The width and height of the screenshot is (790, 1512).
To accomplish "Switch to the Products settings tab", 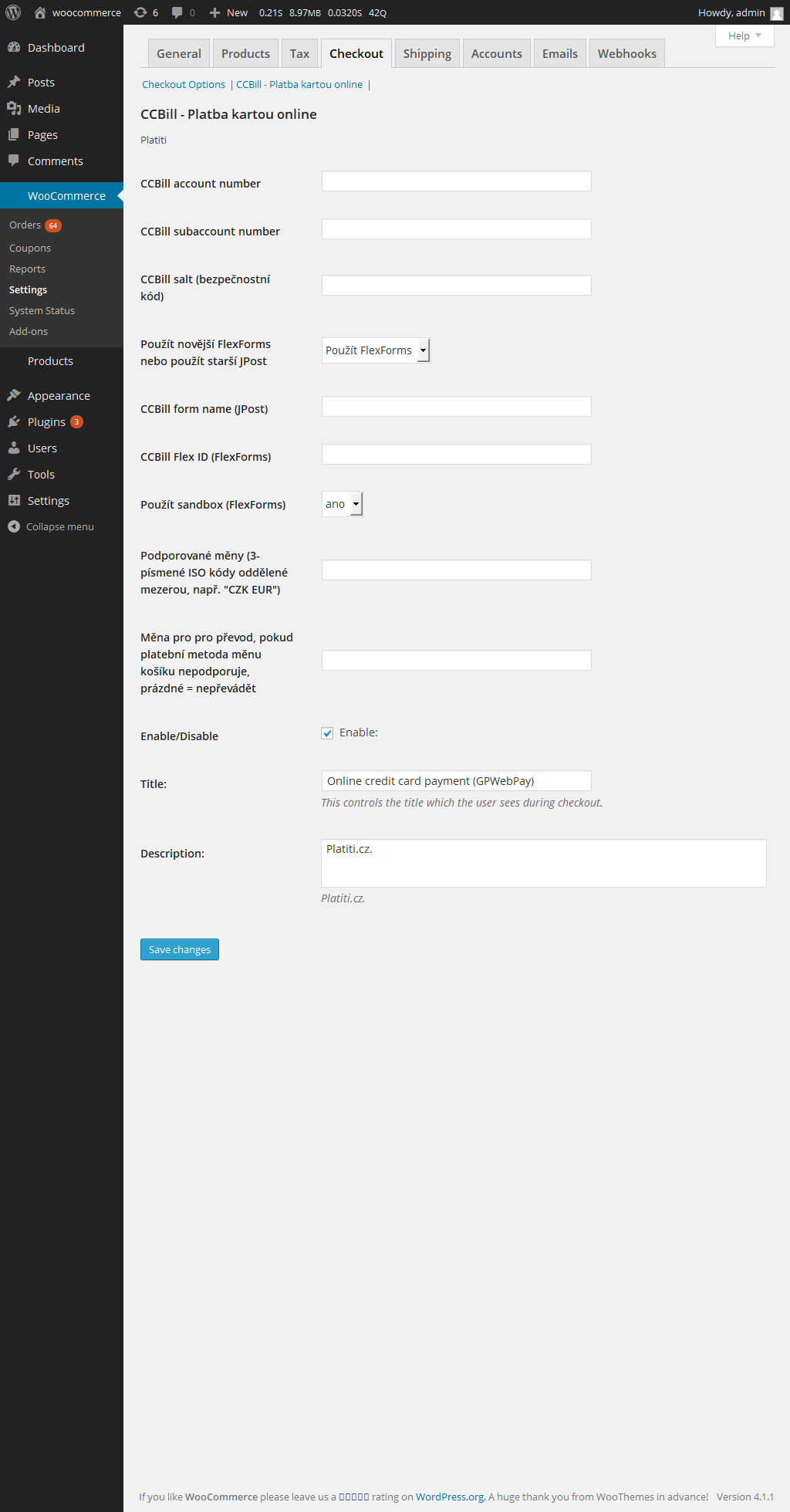I will (x=245, y=53).
